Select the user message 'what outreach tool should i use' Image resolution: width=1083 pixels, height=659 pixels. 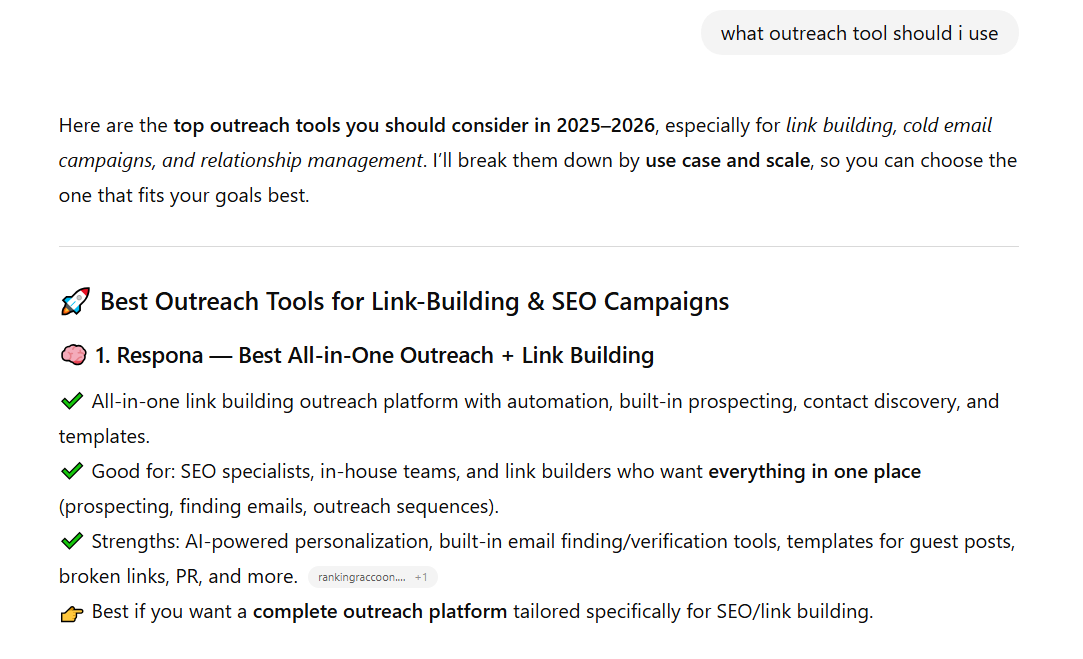[x=859, y=33]
